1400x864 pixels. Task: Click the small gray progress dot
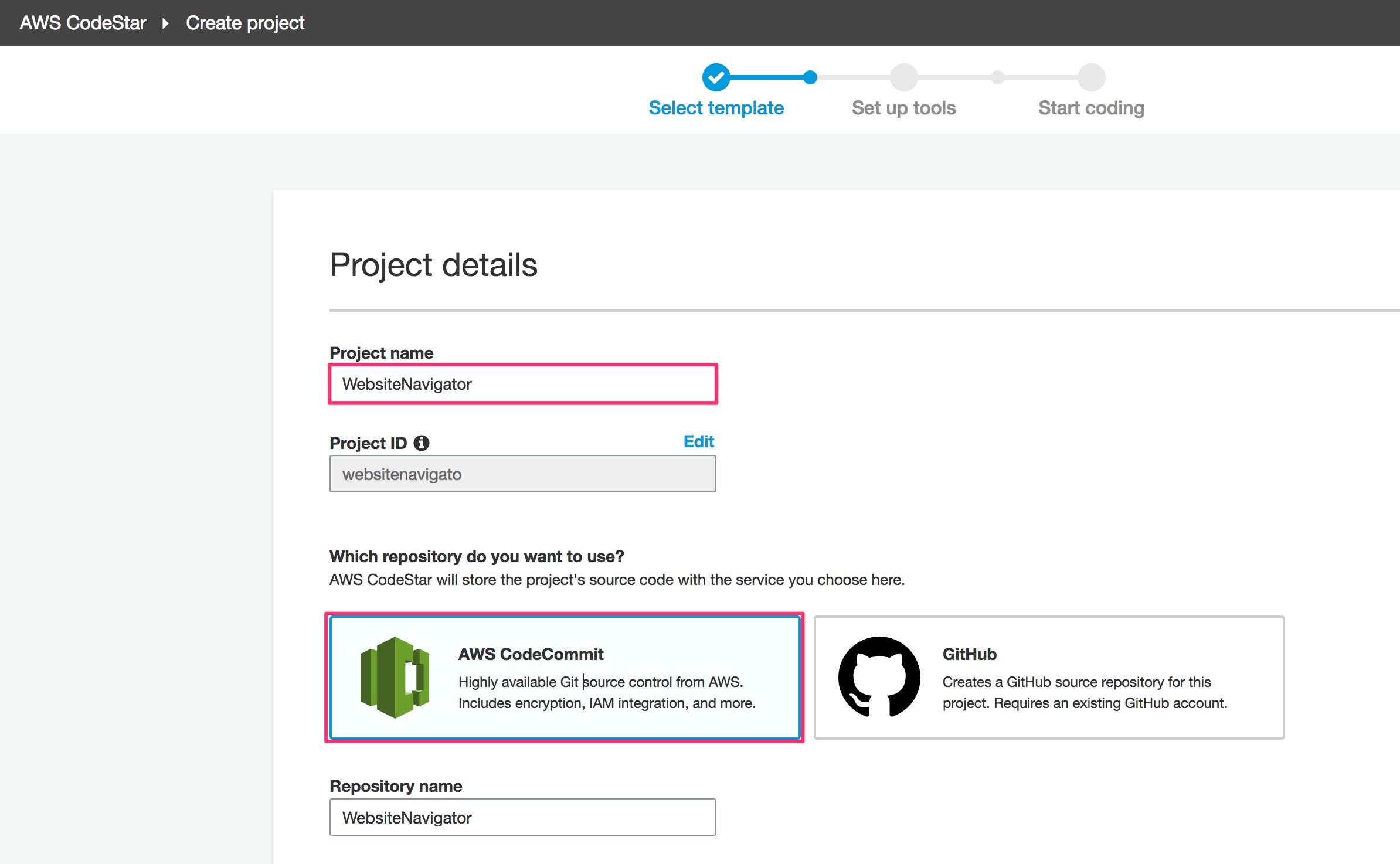click(998, 77)
